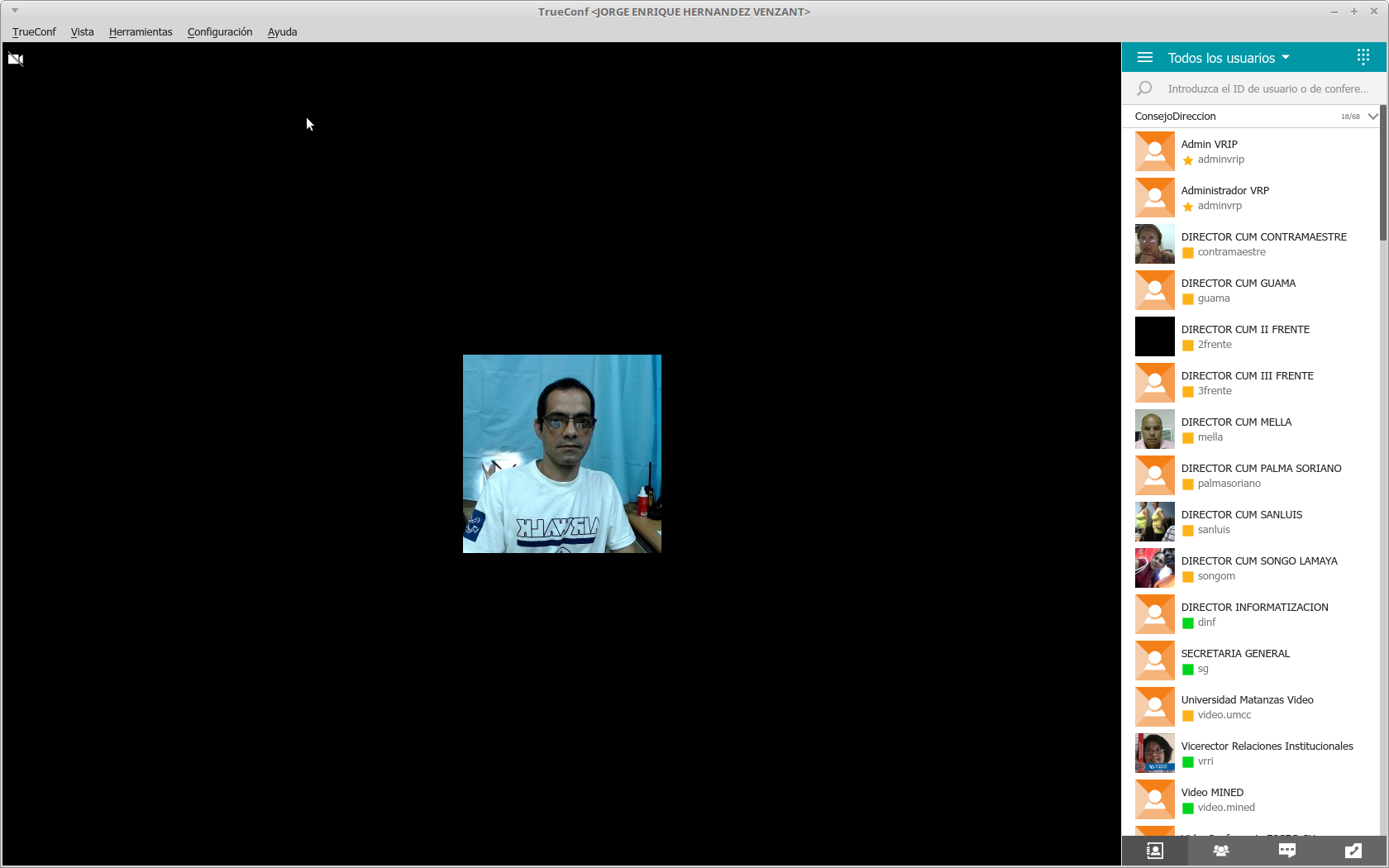1389x868 pixels.
Task: Open the window menu arrow in title bar
Action: 15,11
